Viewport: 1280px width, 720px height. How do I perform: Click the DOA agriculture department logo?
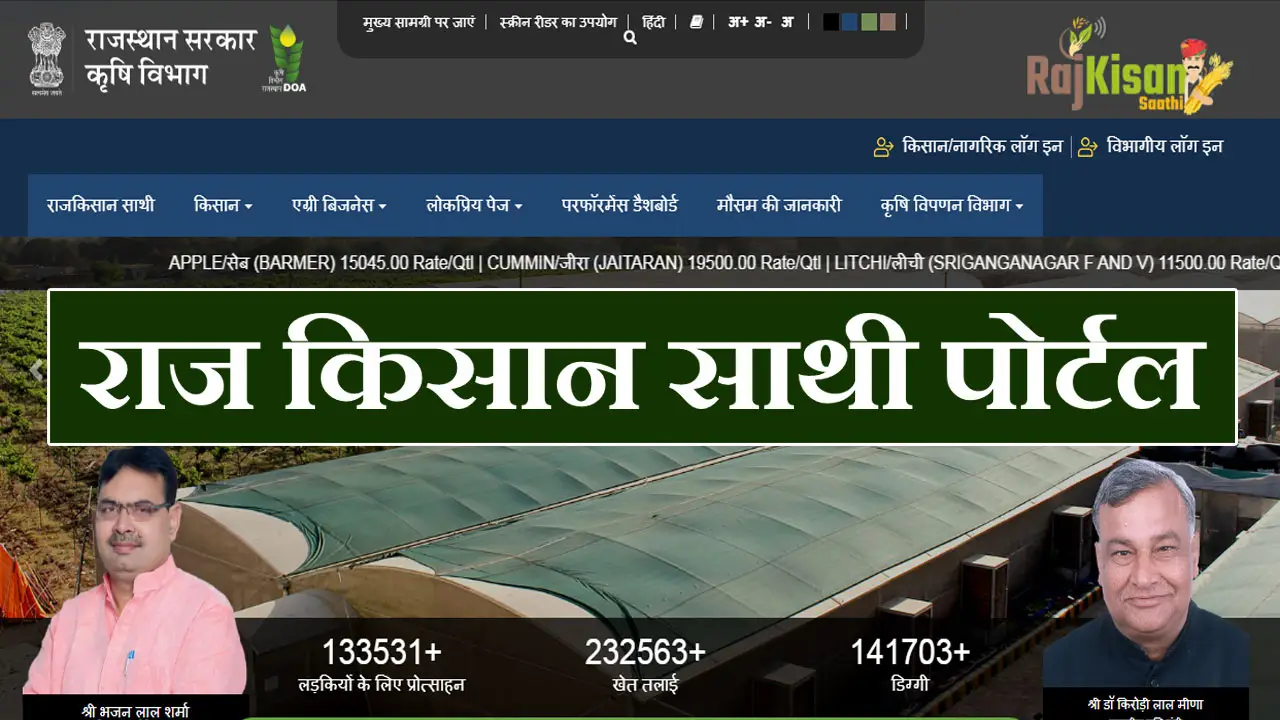[285, 59]
